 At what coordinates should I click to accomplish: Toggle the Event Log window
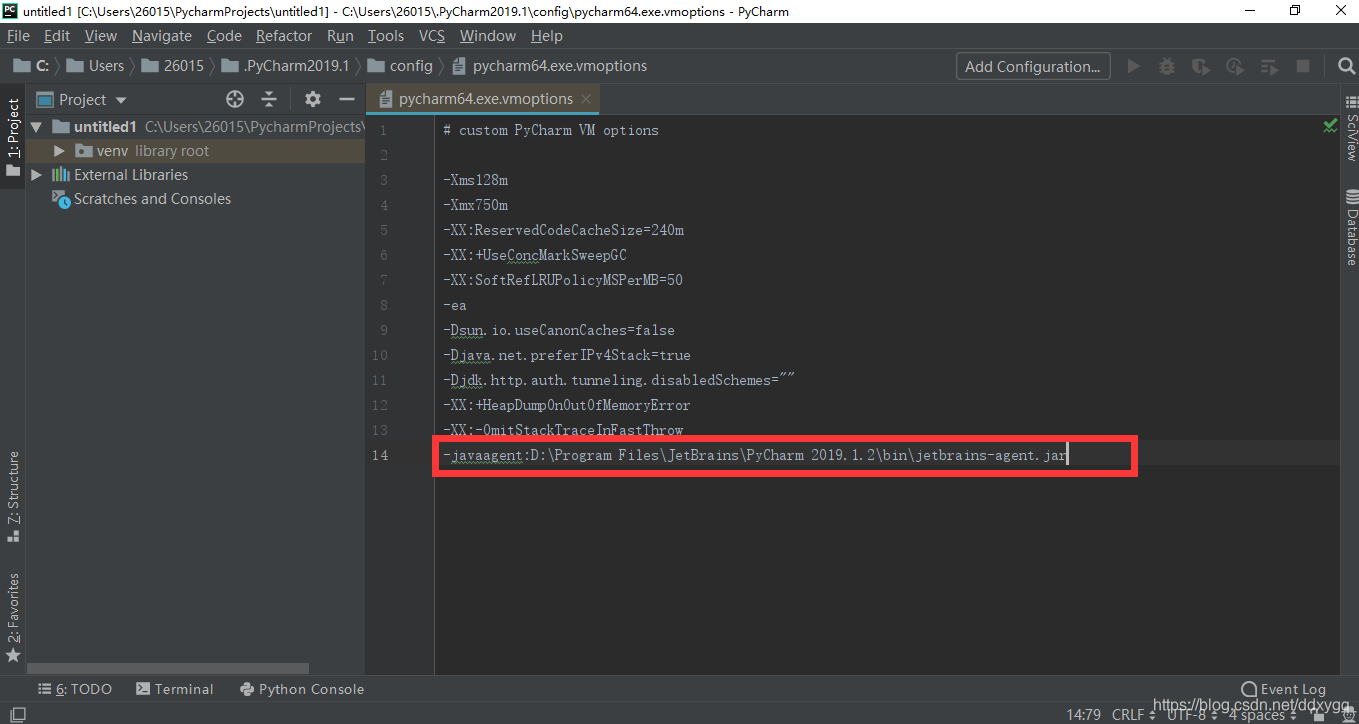pyautogui.click(x=1283, y=689)
